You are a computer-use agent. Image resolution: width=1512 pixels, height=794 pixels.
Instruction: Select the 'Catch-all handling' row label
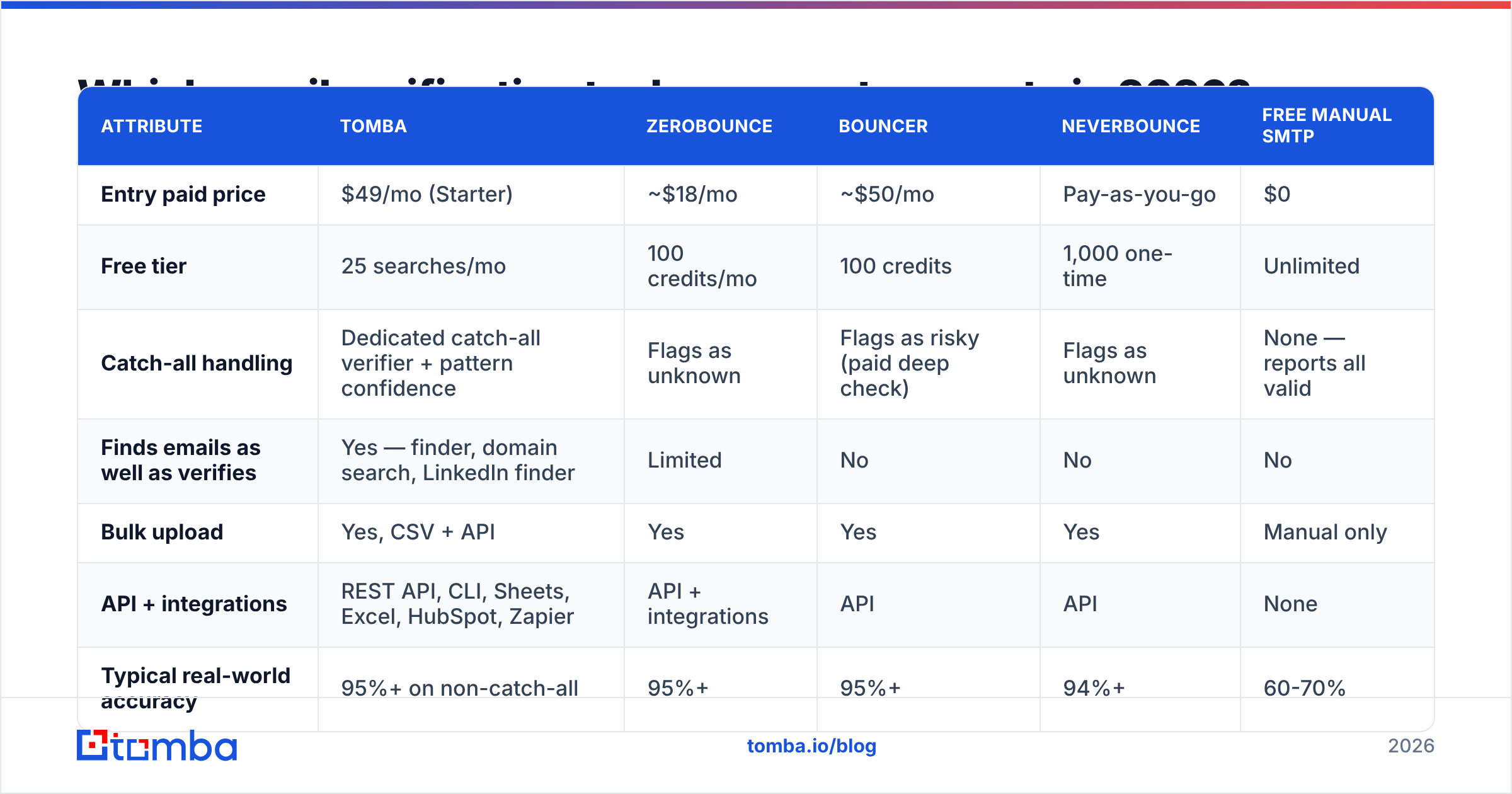pos(197,363)
